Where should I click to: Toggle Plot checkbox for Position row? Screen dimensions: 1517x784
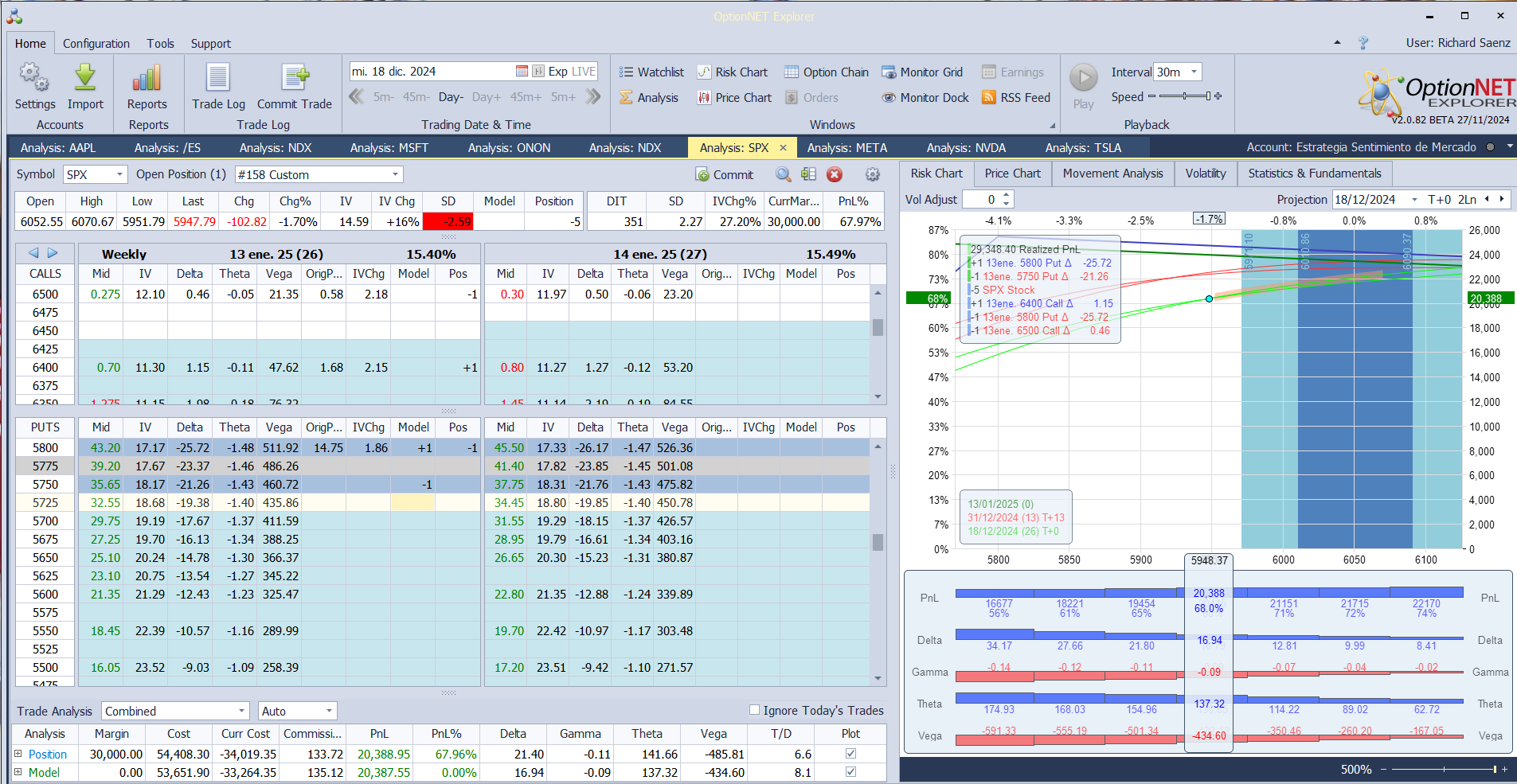[x=850, y=754]
